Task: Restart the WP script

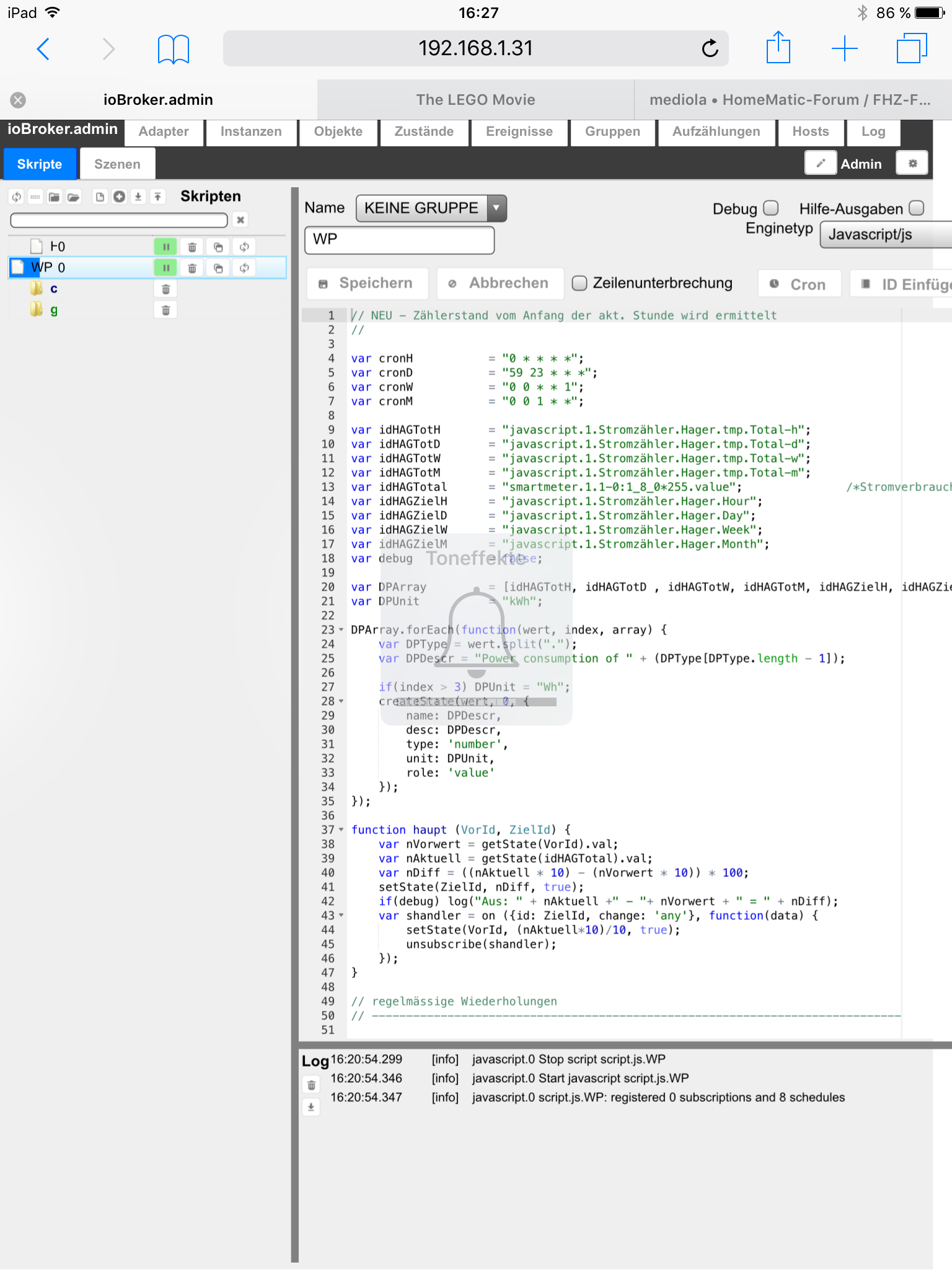Action: point(244,268)
